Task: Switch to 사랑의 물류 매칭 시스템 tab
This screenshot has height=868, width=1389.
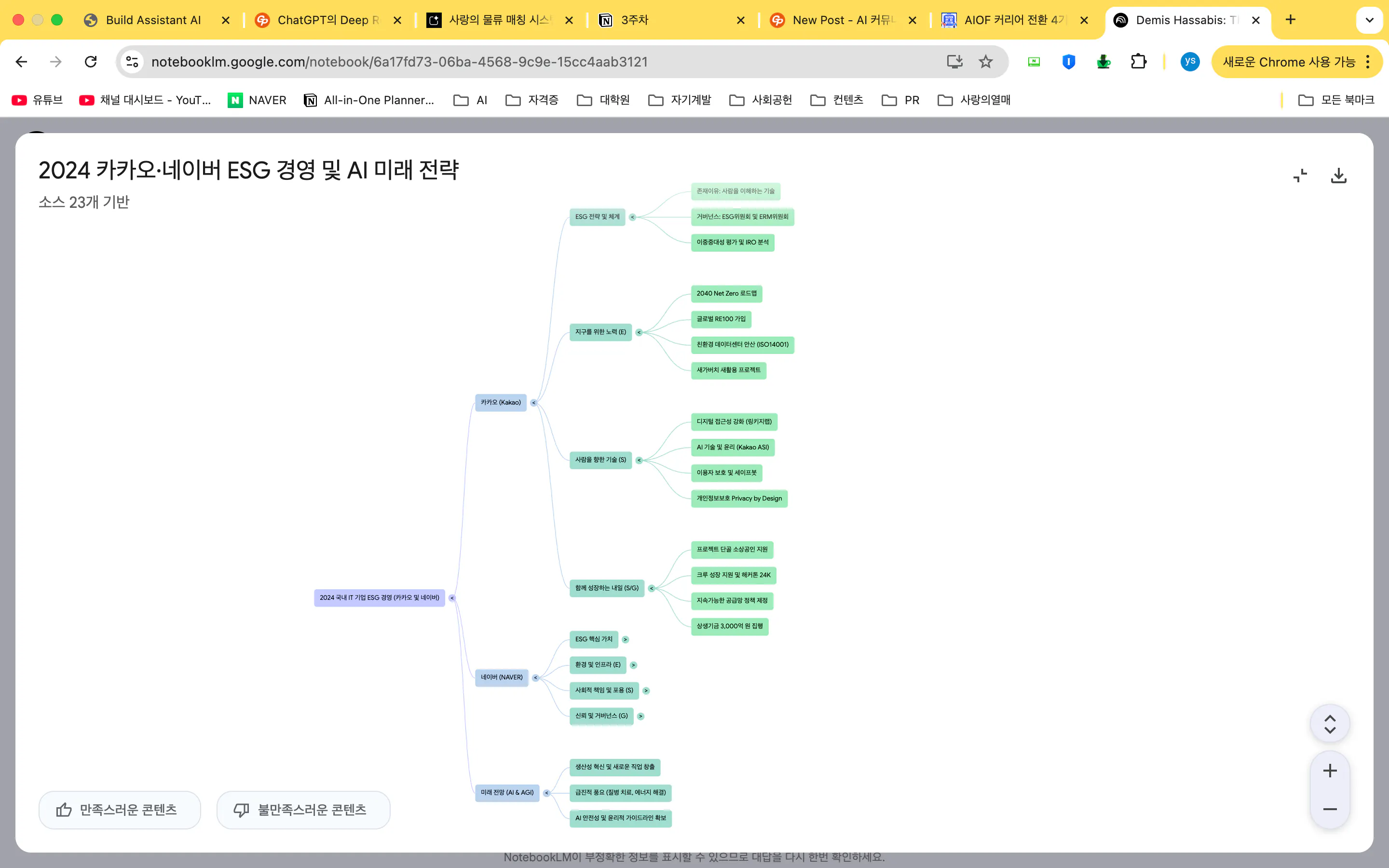Action: pos(499,20)
